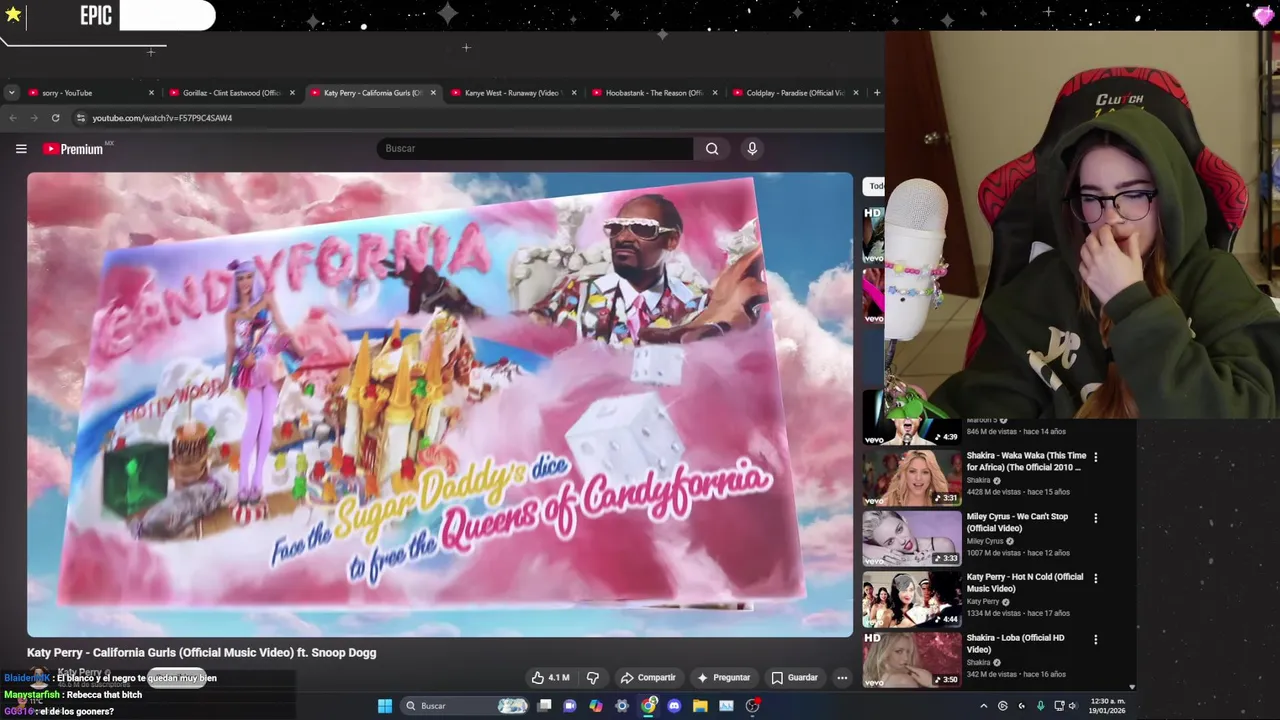Reload the page with browser refresh icon
Viewport: 1280px width, 720px height.
(56, 118)
